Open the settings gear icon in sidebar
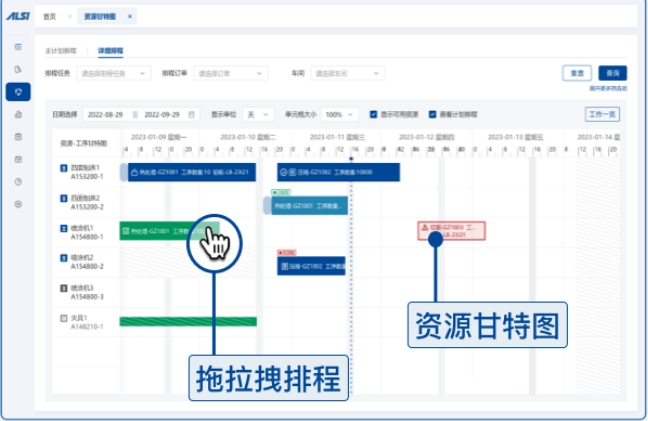 (x=18, y=204)
